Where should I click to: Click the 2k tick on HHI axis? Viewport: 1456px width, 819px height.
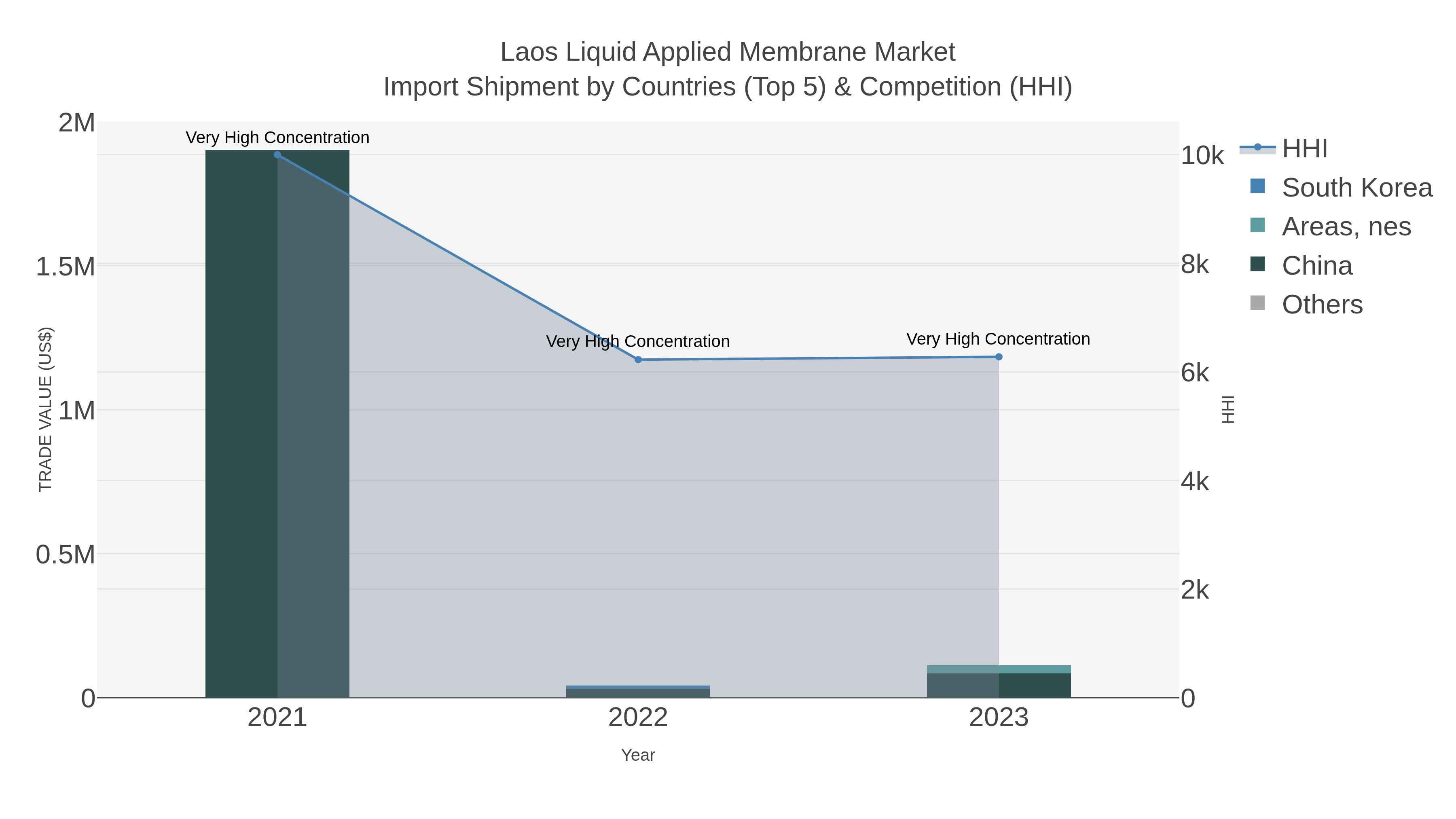pos(1195,590)
